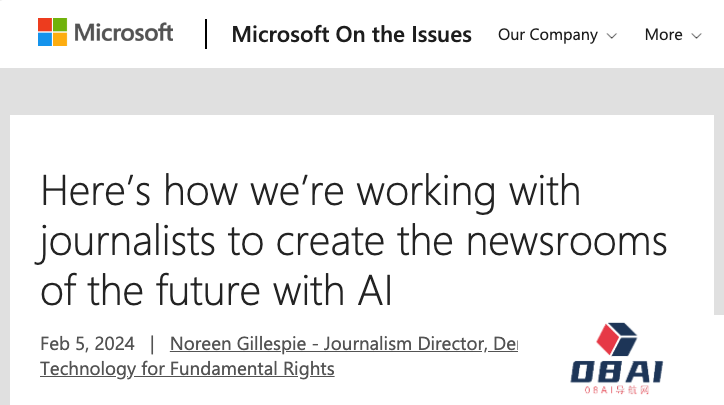Click the blue square in Microsoft logo
Screen dimensions: 724x405
[46, 40]
